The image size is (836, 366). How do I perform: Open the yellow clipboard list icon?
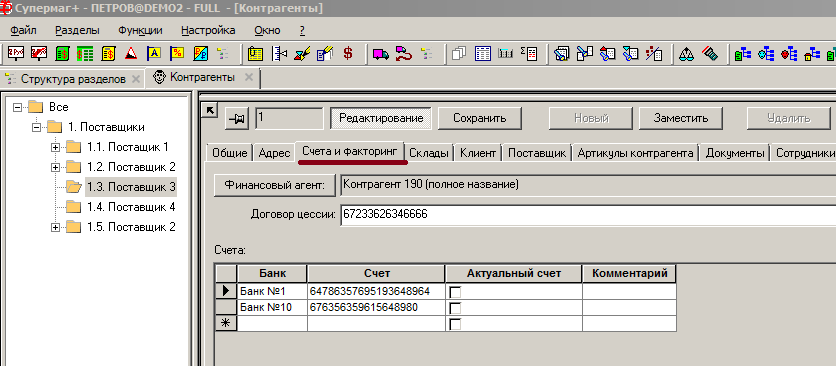point(255,53)
